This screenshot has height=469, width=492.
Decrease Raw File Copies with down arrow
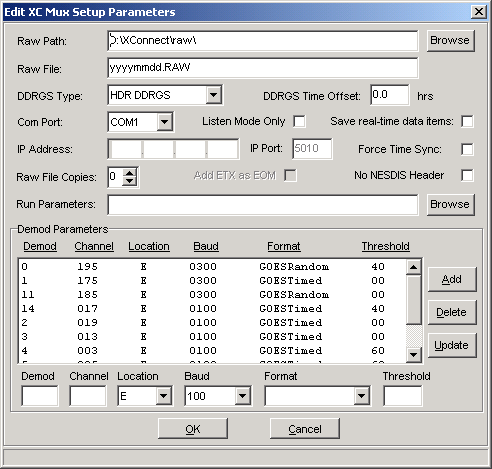(x=129, y=181)
